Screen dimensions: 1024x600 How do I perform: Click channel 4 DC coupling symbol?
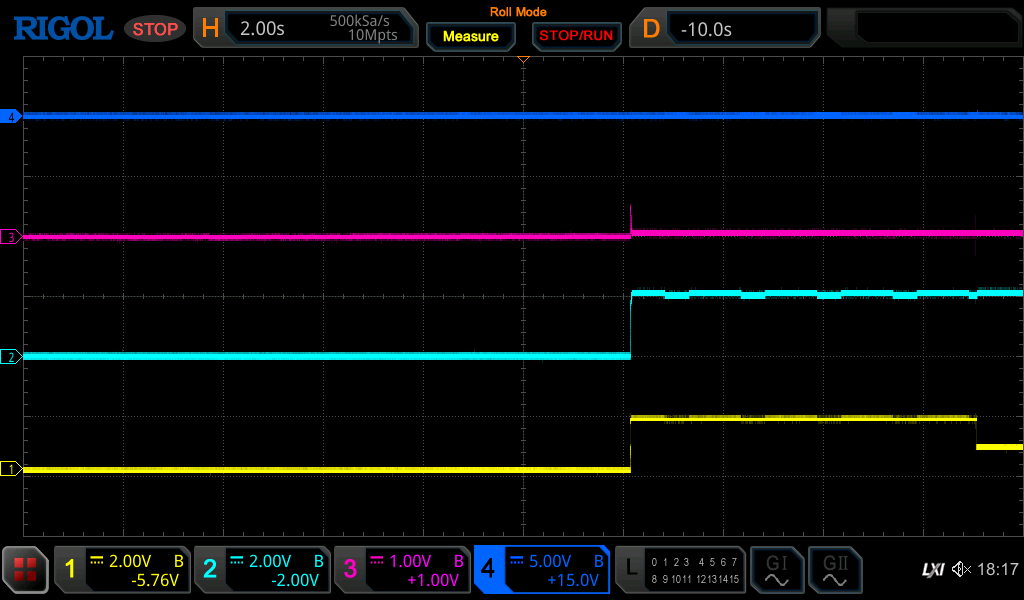coord(517,560)
